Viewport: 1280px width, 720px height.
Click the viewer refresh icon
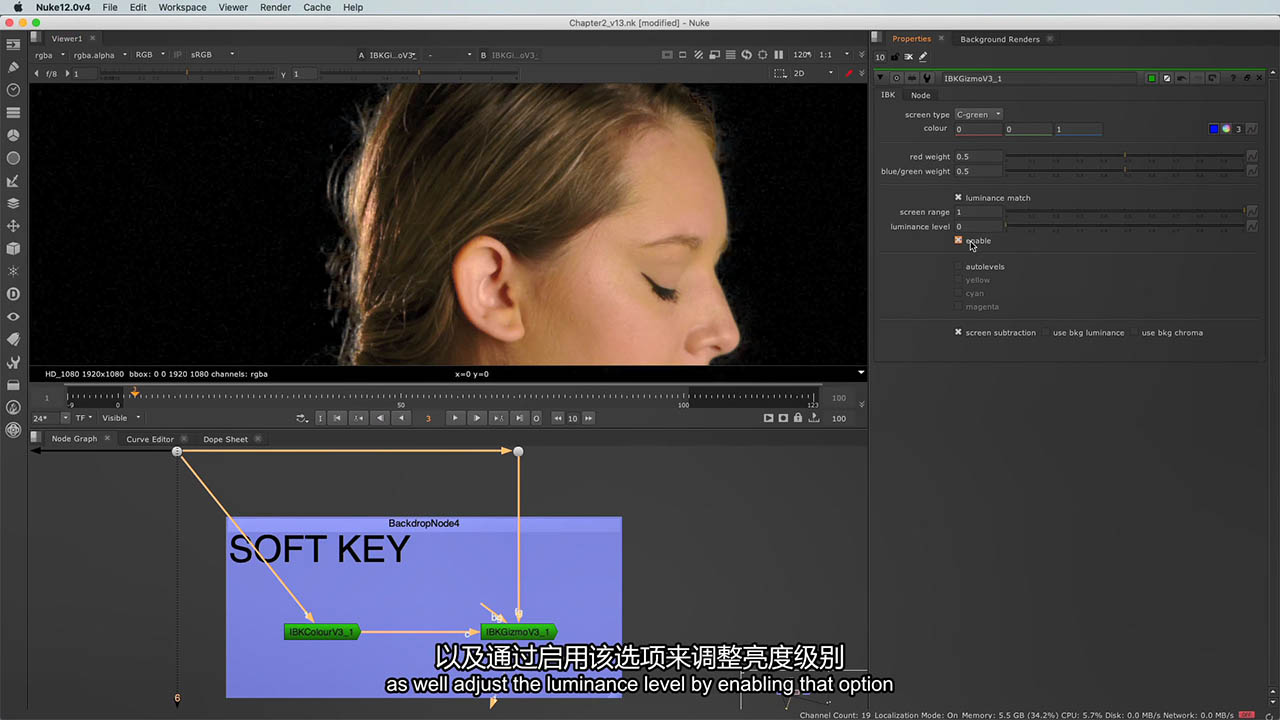[x=746, y=54]
